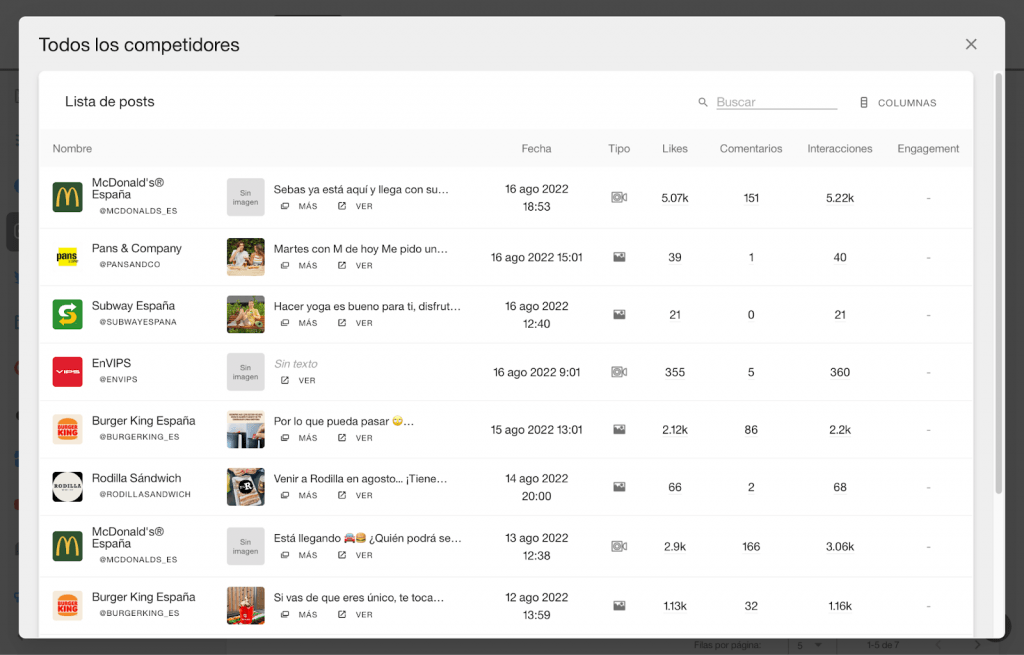This screenshot has height=655, width=1024.
Task: Click the Rodilla Sándwich logo icon
Action: [67, 487]
